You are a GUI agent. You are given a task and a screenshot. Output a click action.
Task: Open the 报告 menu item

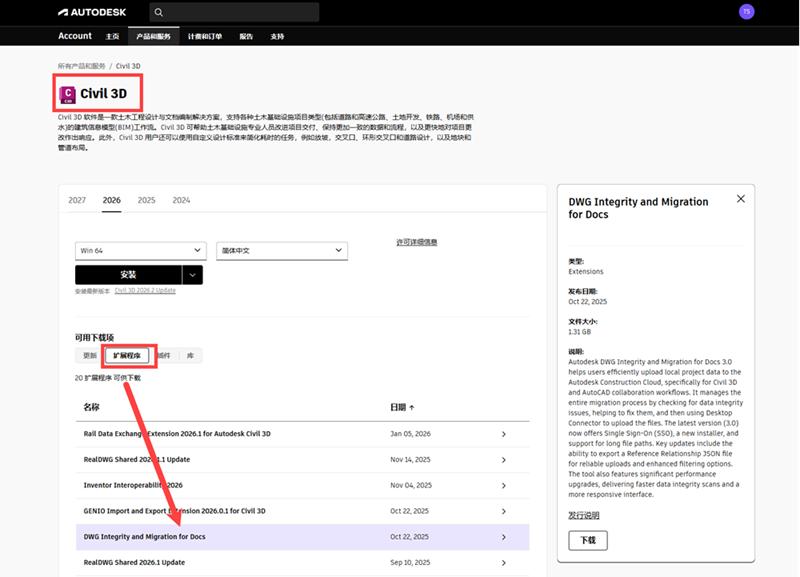click(x=246, y=36)
